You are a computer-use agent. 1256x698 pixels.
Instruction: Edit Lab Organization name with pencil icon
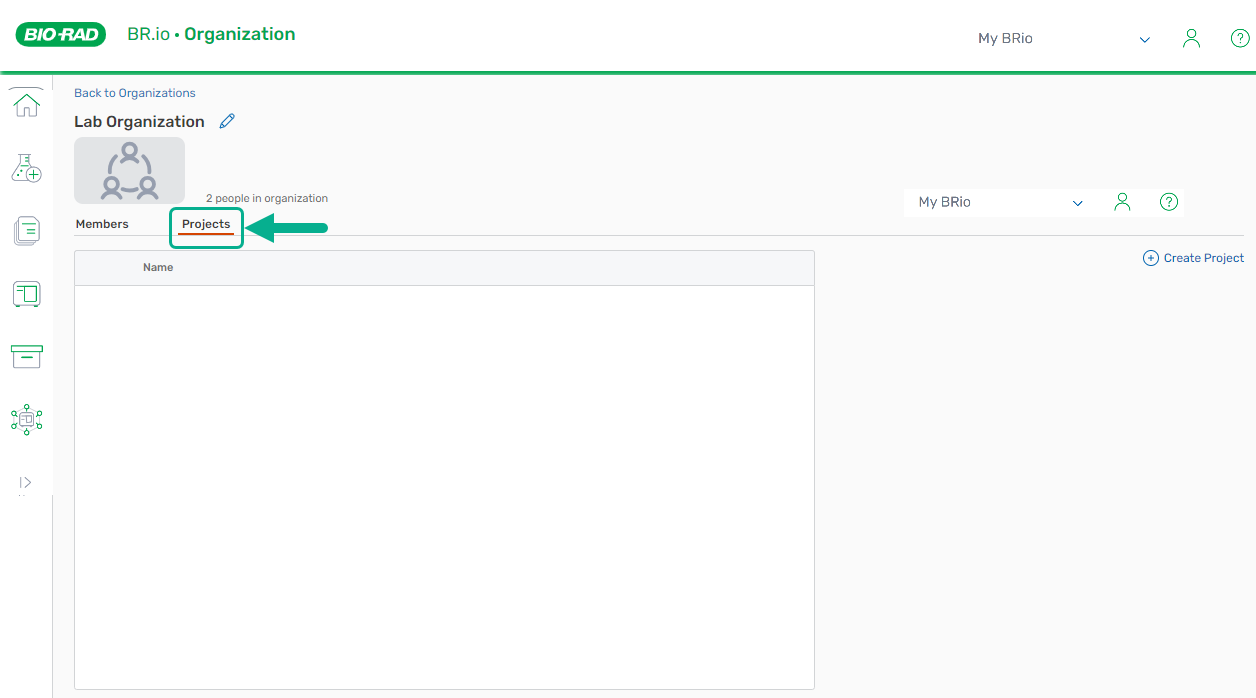coord(227,121)
